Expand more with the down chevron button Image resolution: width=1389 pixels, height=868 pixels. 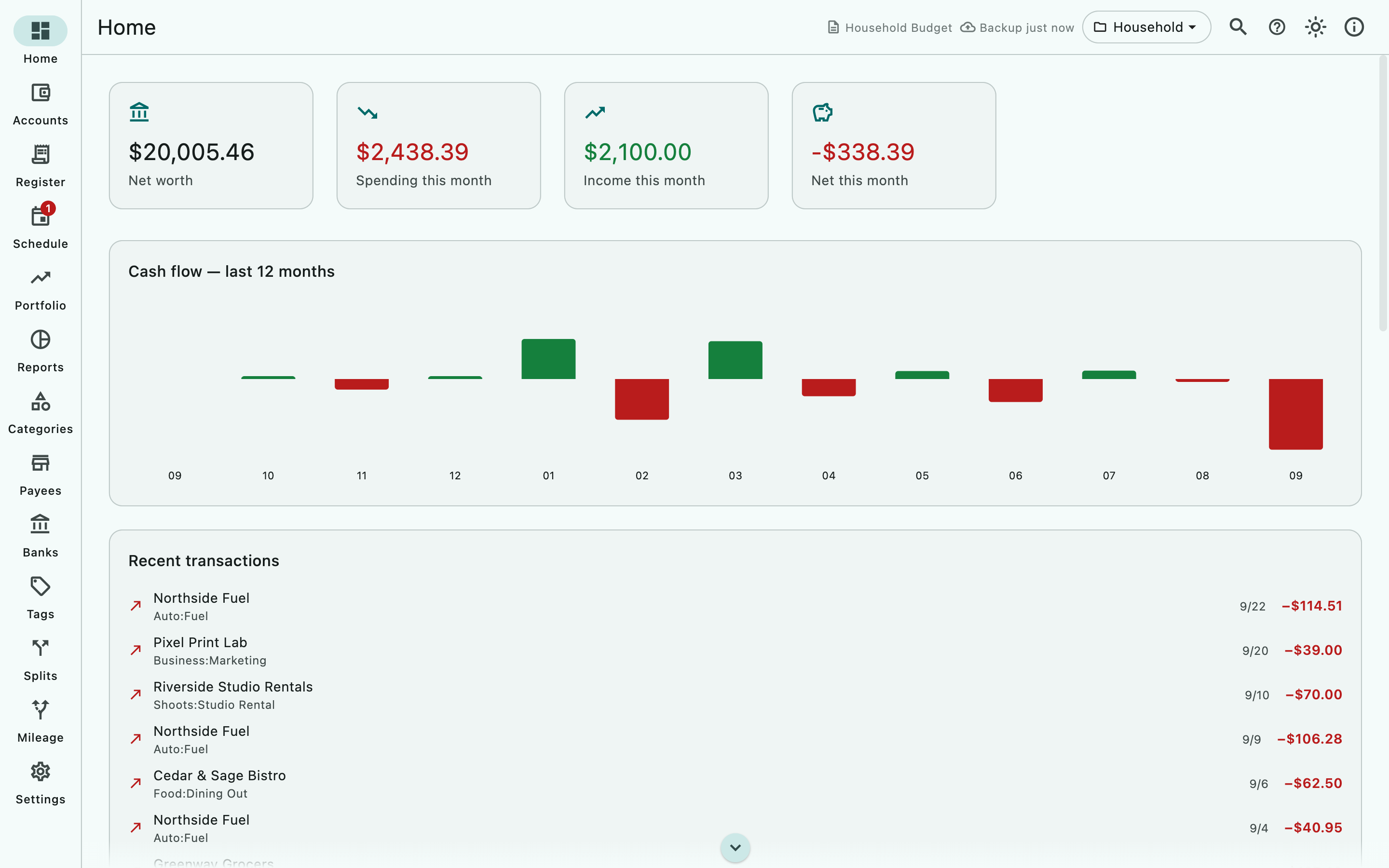click(735, 847)
